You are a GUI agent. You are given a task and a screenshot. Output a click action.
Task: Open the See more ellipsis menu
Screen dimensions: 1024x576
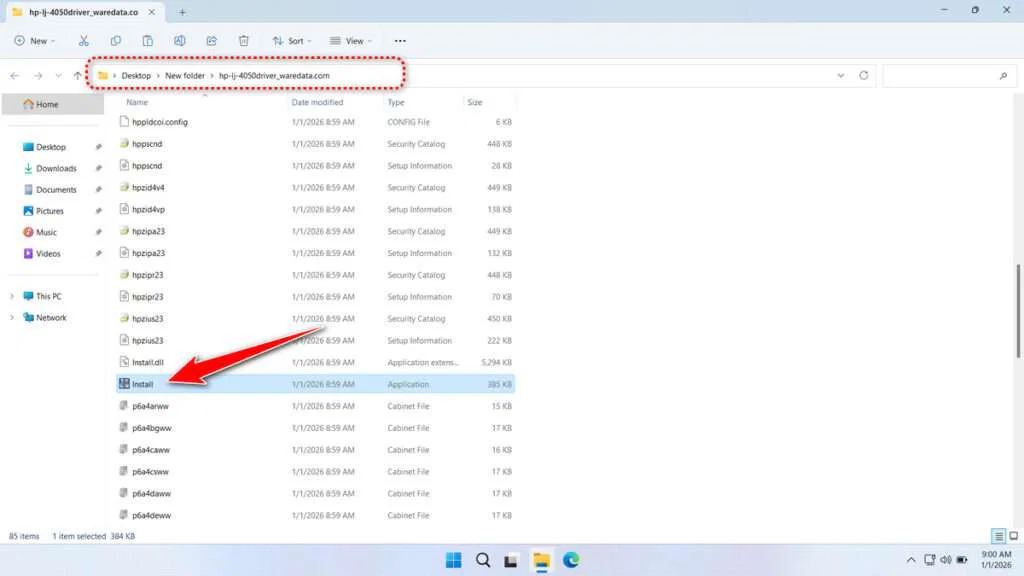tap(400, 41)
